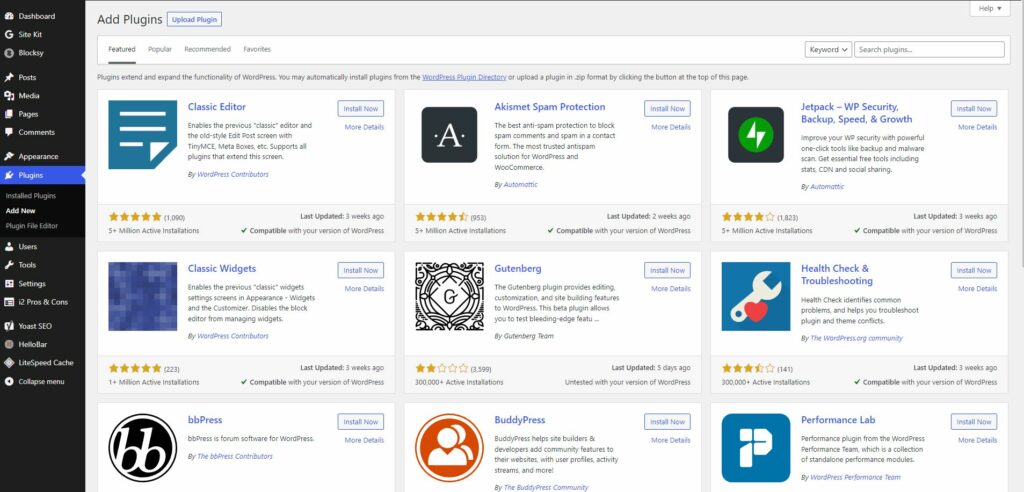
Task: Click the Appearance paintbrush icon
Action: tap(9, 156)
